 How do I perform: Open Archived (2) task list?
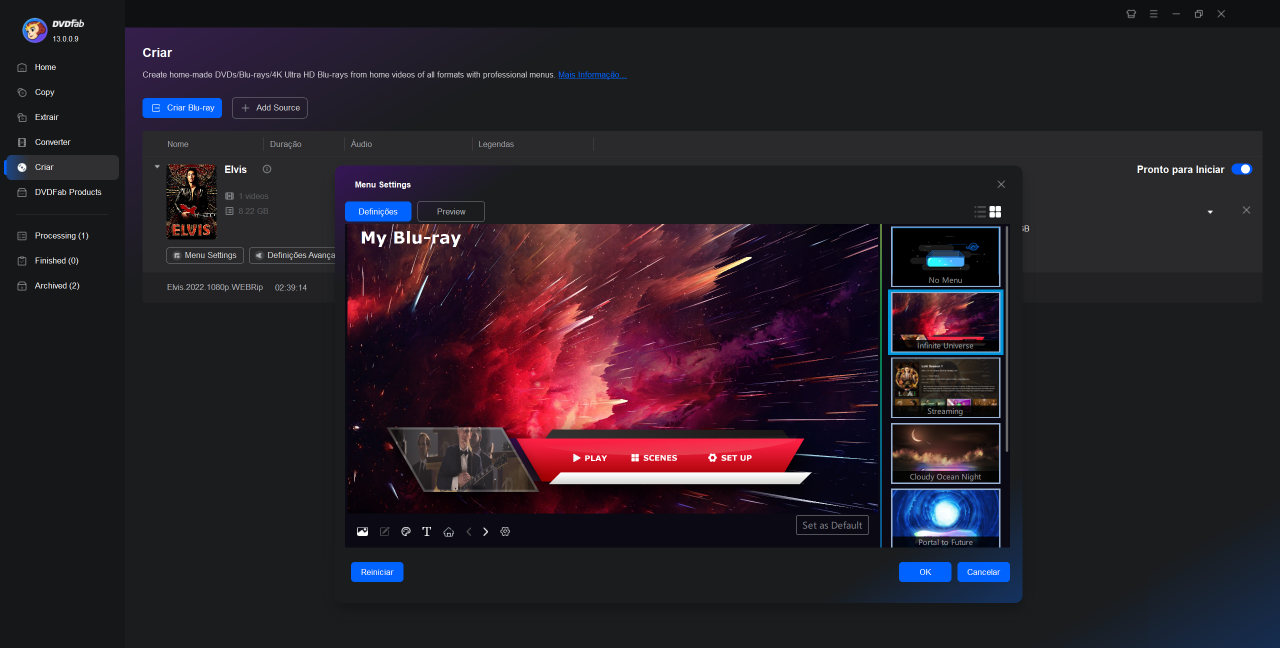tap(62, 286)
